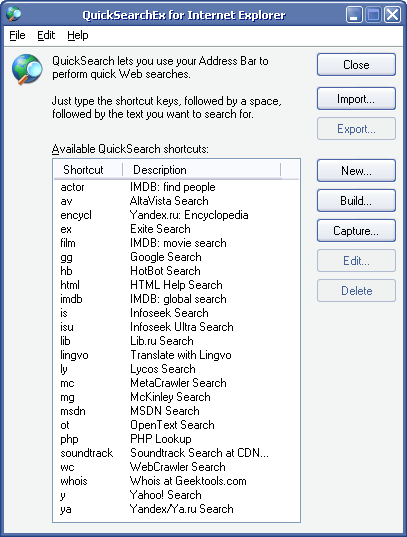Click the Import... button
This screenshot has height=537, width=407.
click(x=356, y=99)
